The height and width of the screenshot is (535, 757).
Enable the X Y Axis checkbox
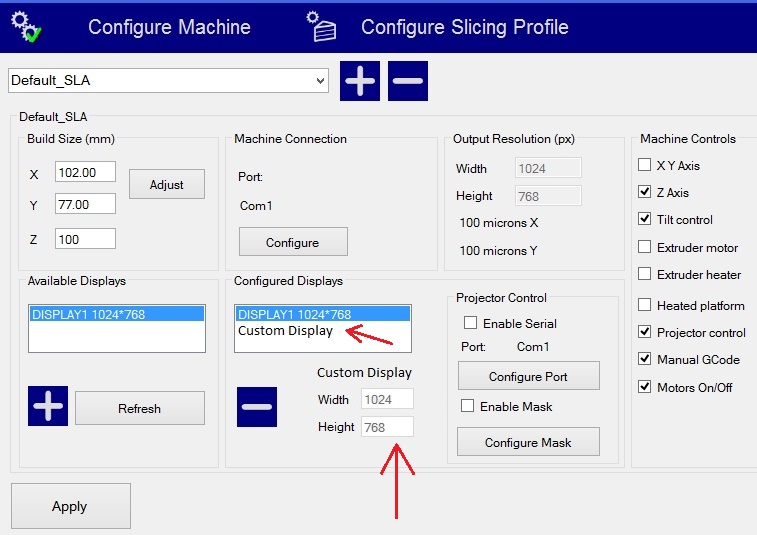(x=645, y=165)
